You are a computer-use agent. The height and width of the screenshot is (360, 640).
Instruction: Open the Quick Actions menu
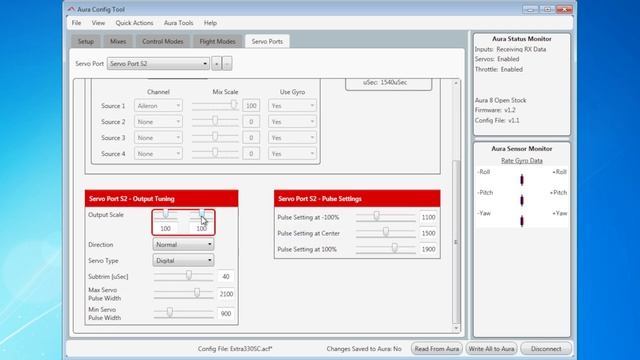click(x=134, y=23)
